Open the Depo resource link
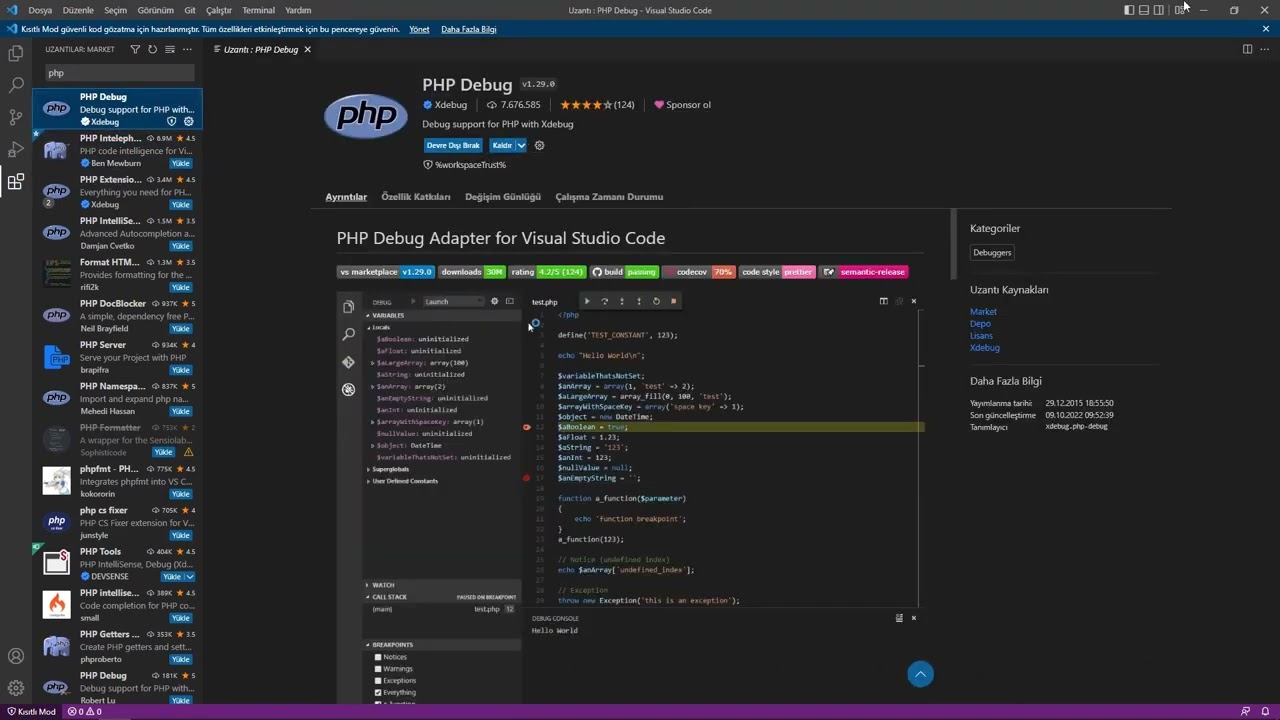 [x=980, y=324]
